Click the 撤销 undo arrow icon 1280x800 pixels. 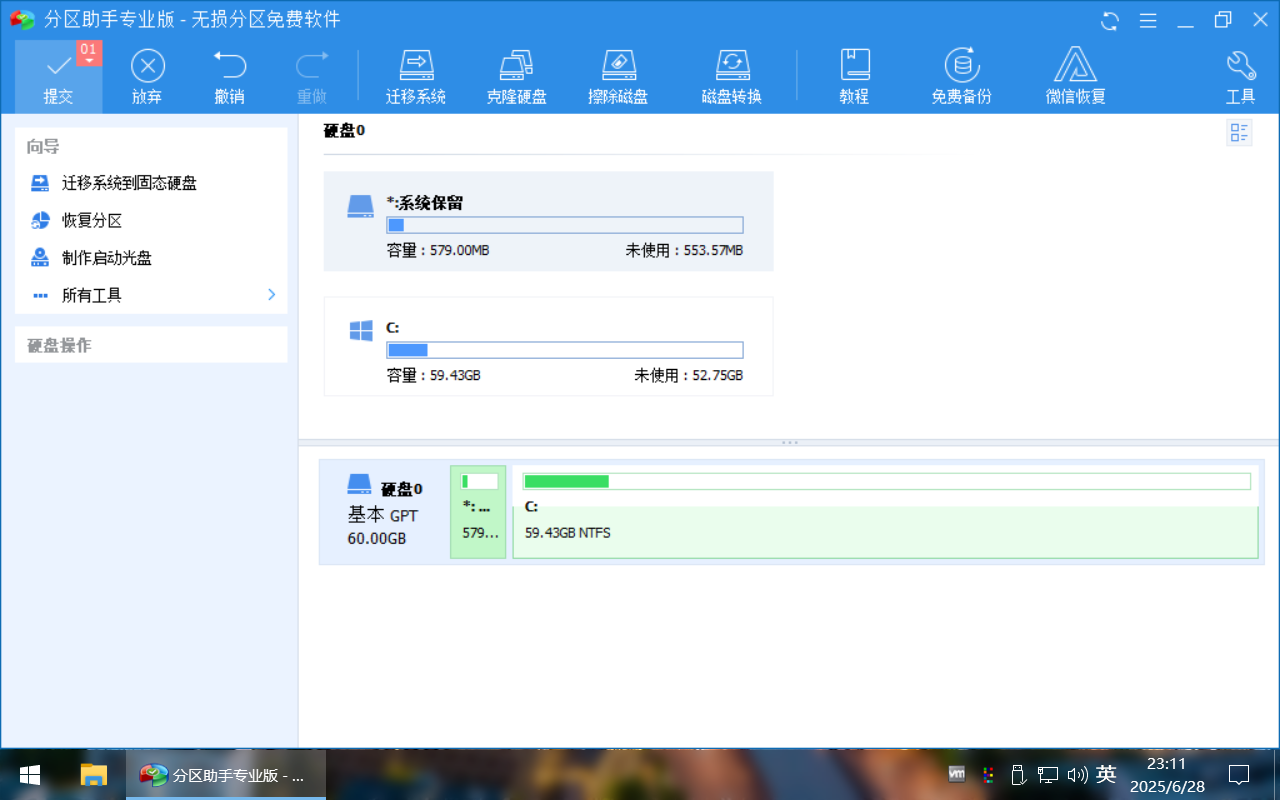(x=230, y=65)
